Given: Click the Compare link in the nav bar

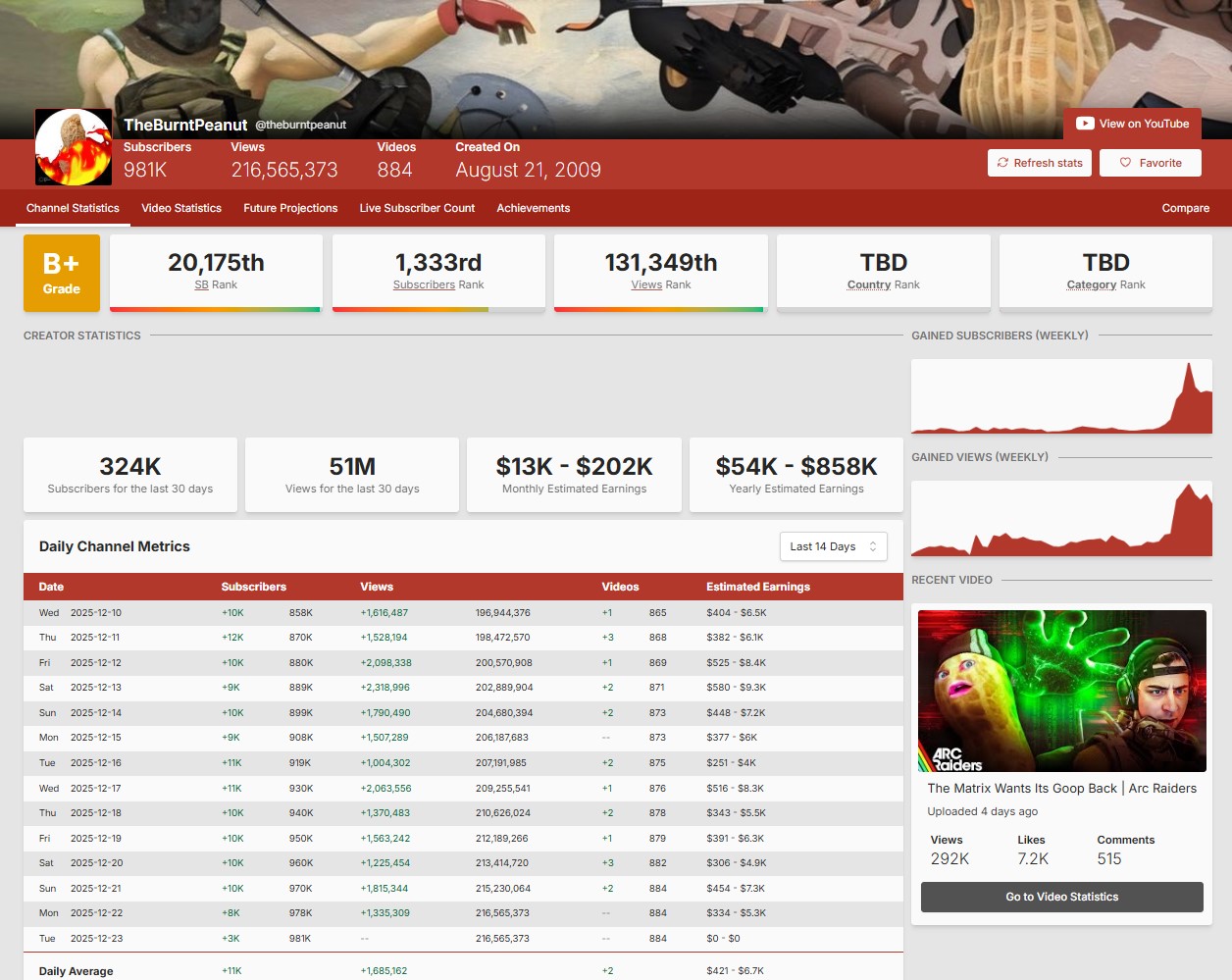Looking at the screenshot, I should [x=1185, y=208].
